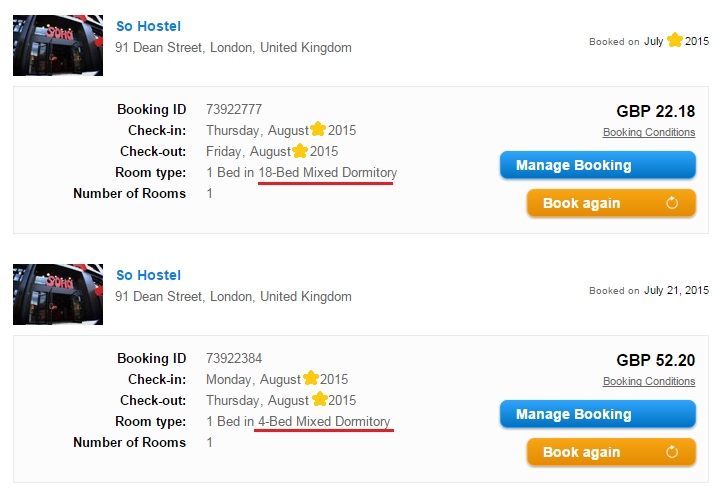
Task: Click booking ID number 73922777
Action: [234, 109]
